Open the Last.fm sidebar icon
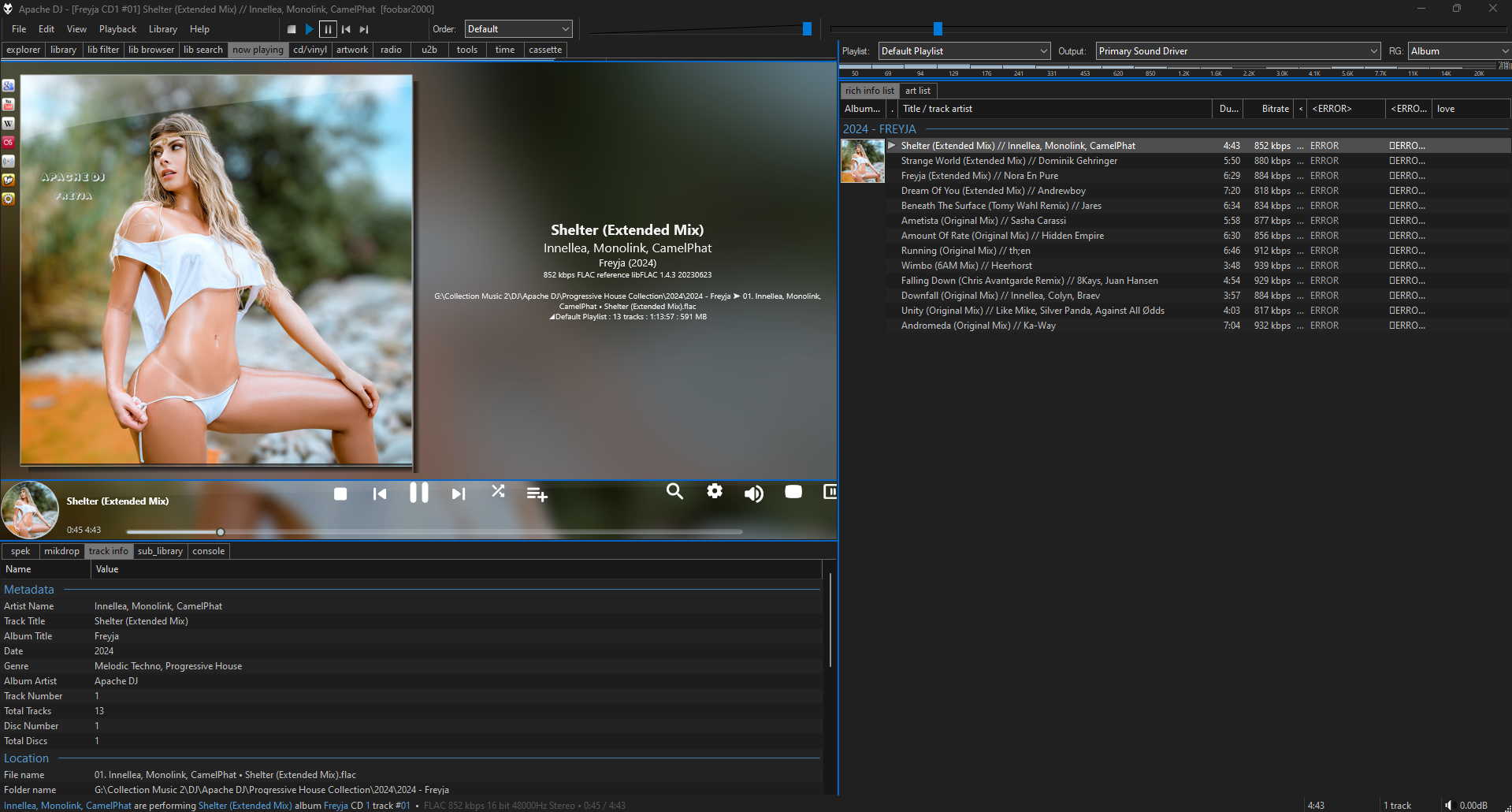Image resolution: width=1512 pixels, height=812 pixels. tap(9, 142)
